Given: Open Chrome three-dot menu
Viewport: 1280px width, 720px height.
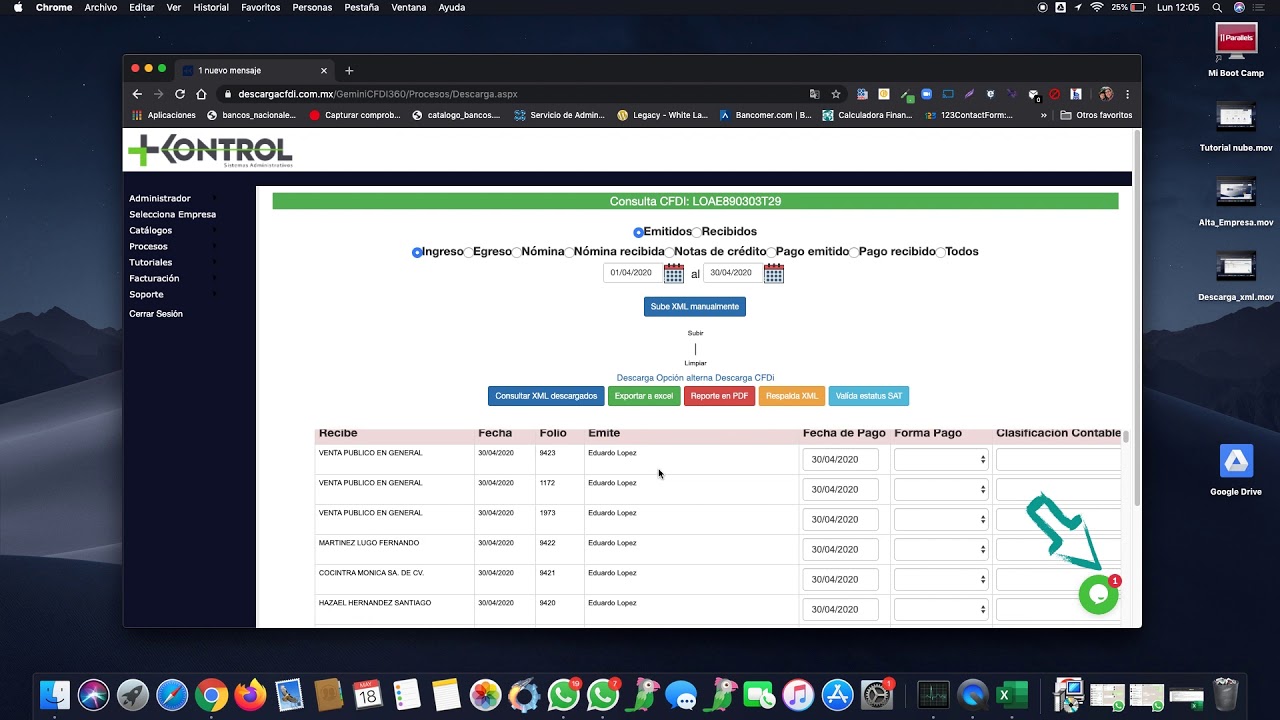Looking at the screenshot, I should point(1128,94).
